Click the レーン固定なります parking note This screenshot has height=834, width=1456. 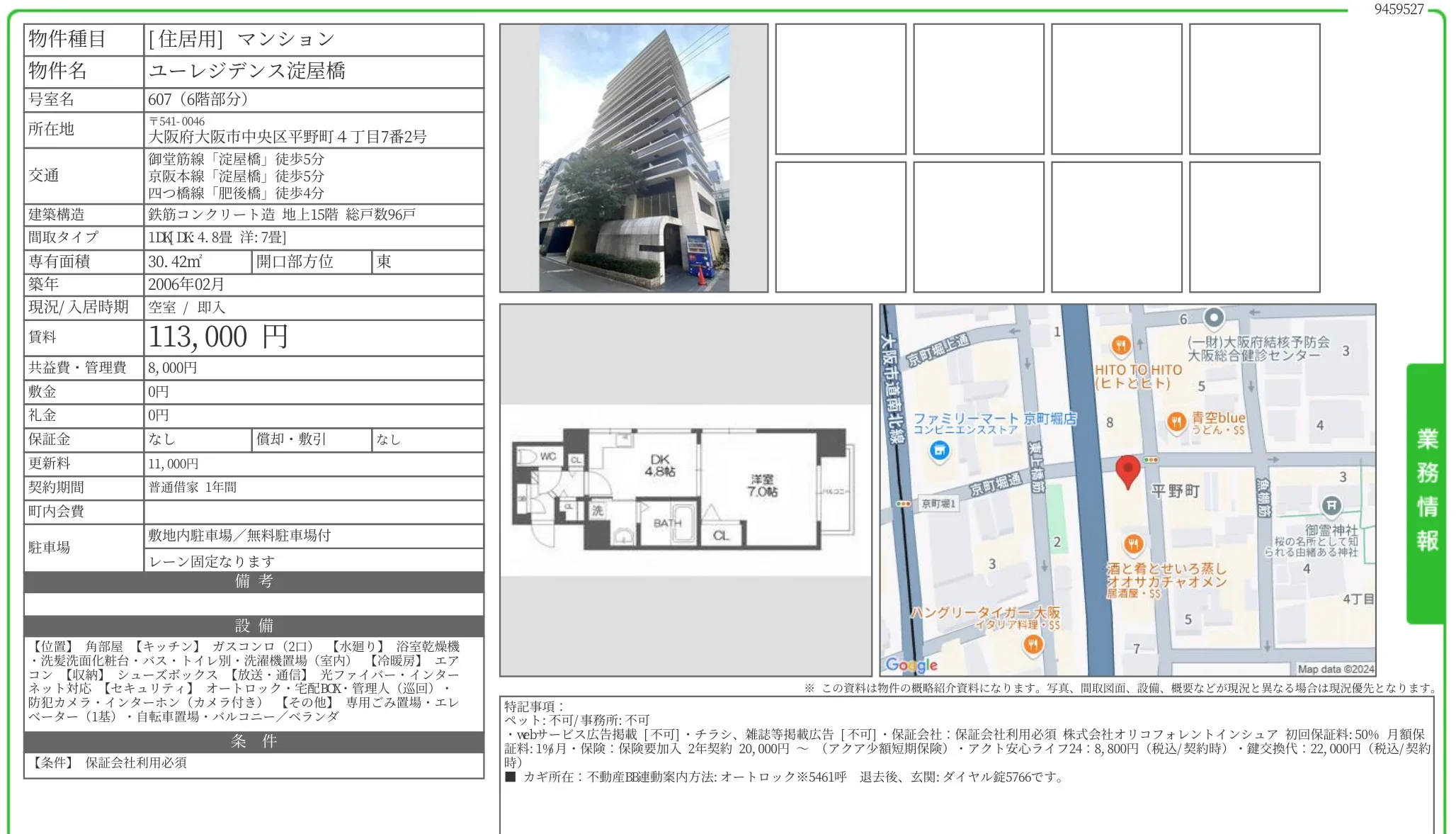(212, 561)
